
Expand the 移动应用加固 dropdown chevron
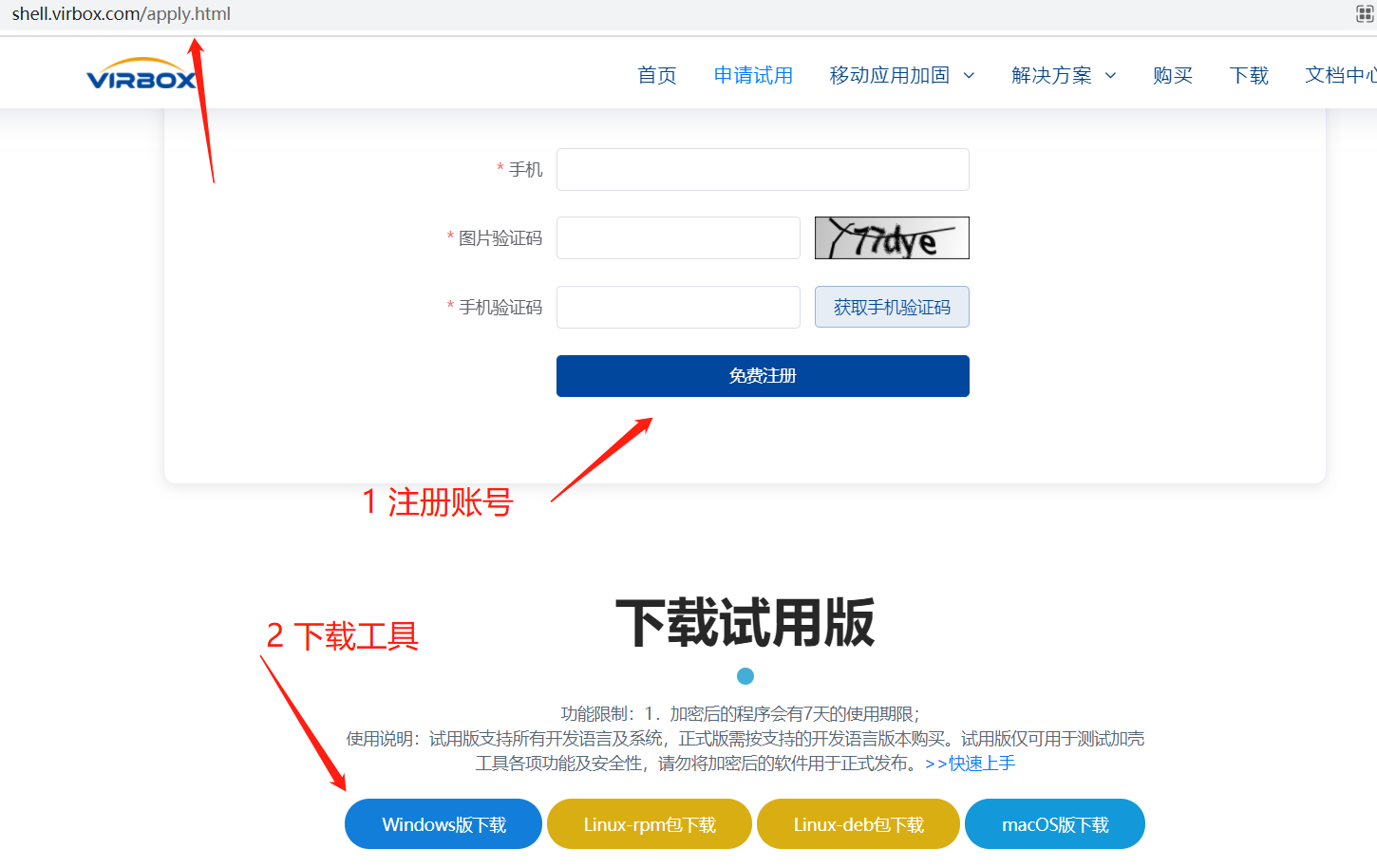(969, 76)
